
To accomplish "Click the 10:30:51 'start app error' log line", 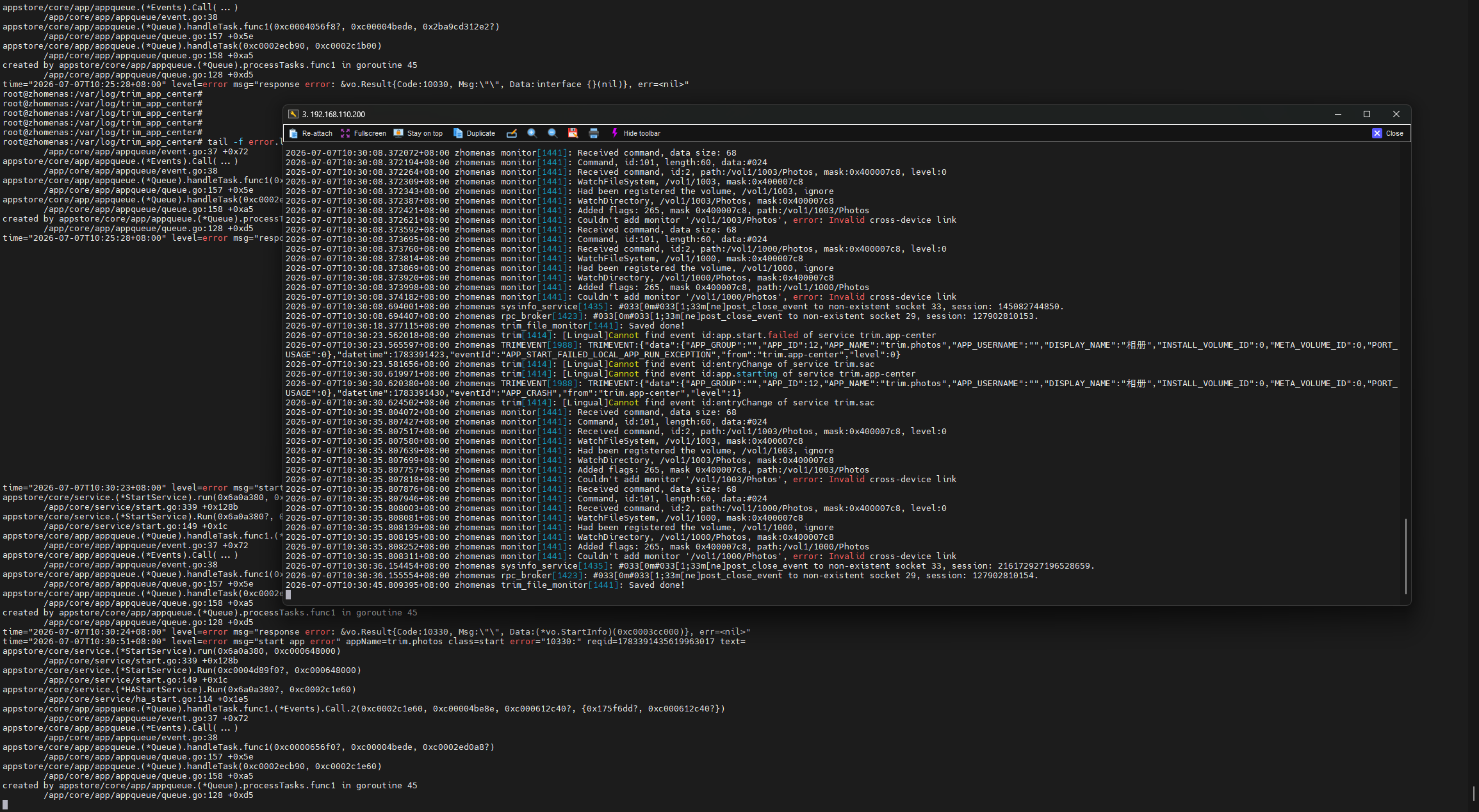I will coord(374,642).
